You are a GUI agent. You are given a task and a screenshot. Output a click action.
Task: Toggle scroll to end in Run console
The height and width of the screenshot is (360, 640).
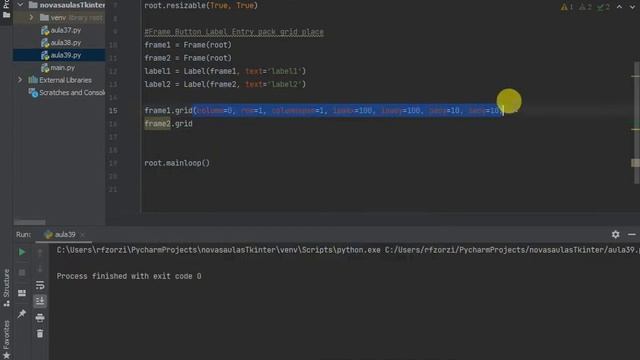[x=40, y=301]
